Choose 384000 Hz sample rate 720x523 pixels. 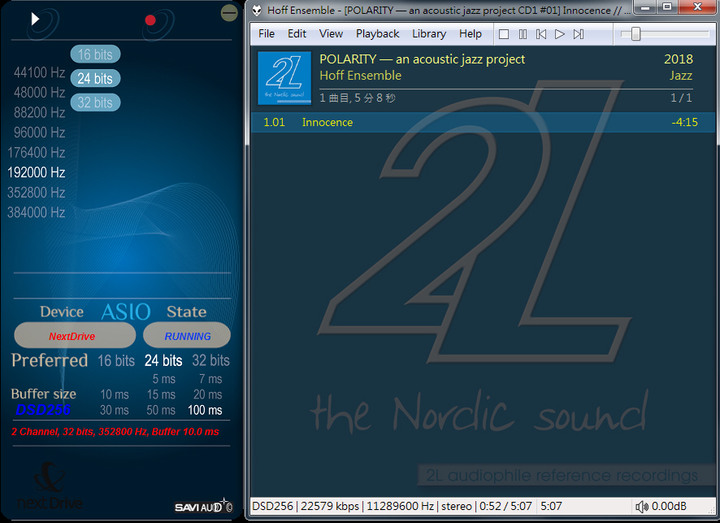point(36,213)
